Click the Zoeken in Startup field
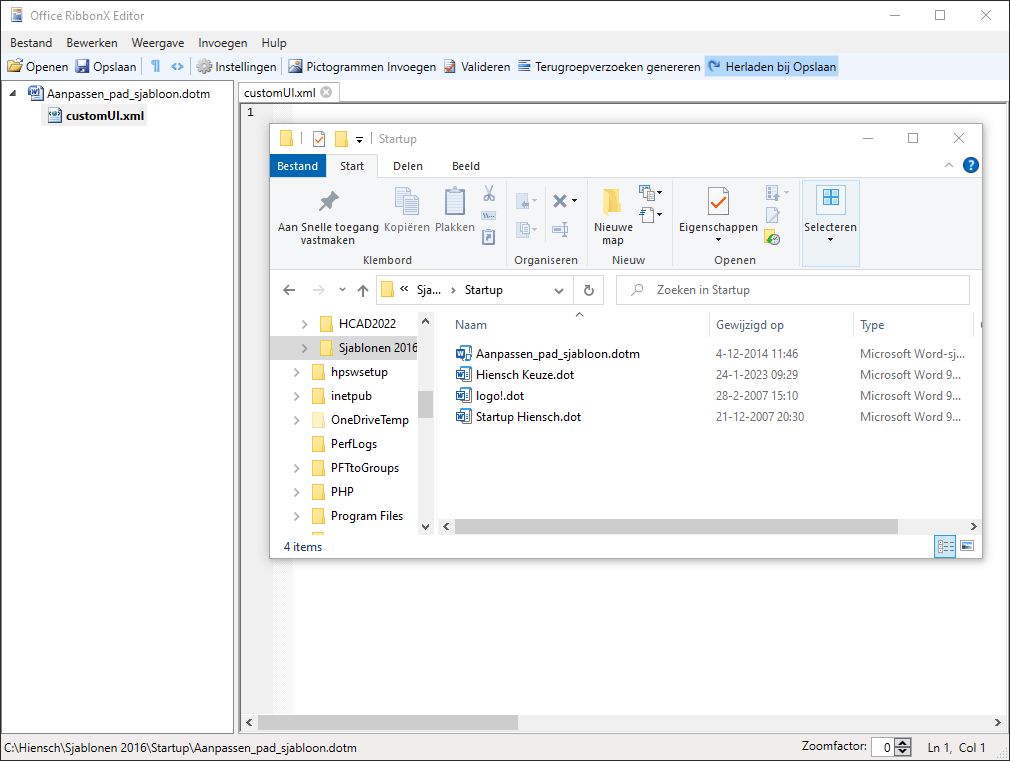Image resolution: width=1010 pixels, height=761 pixels. (x=793, y=290)
